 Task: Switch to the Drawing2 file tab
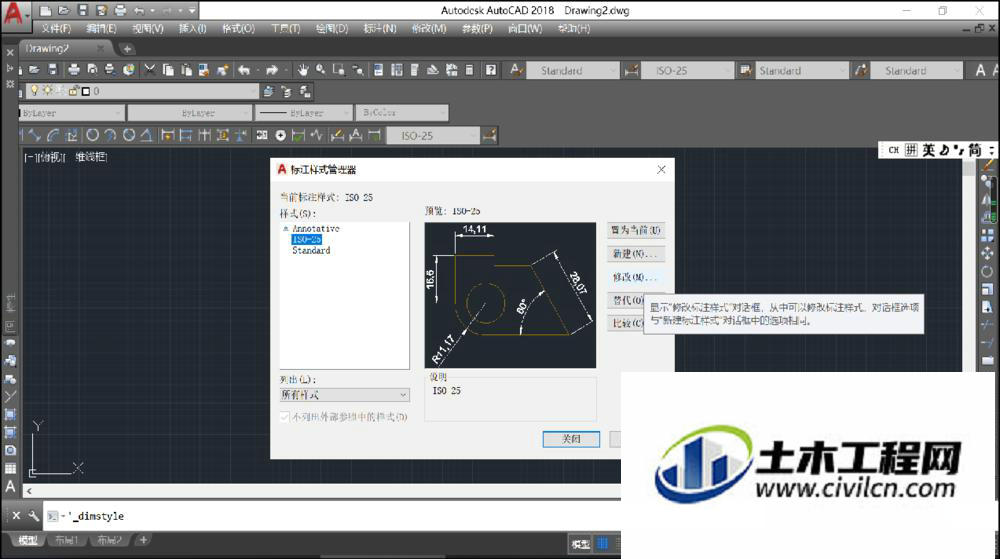[x=64, y=48]
